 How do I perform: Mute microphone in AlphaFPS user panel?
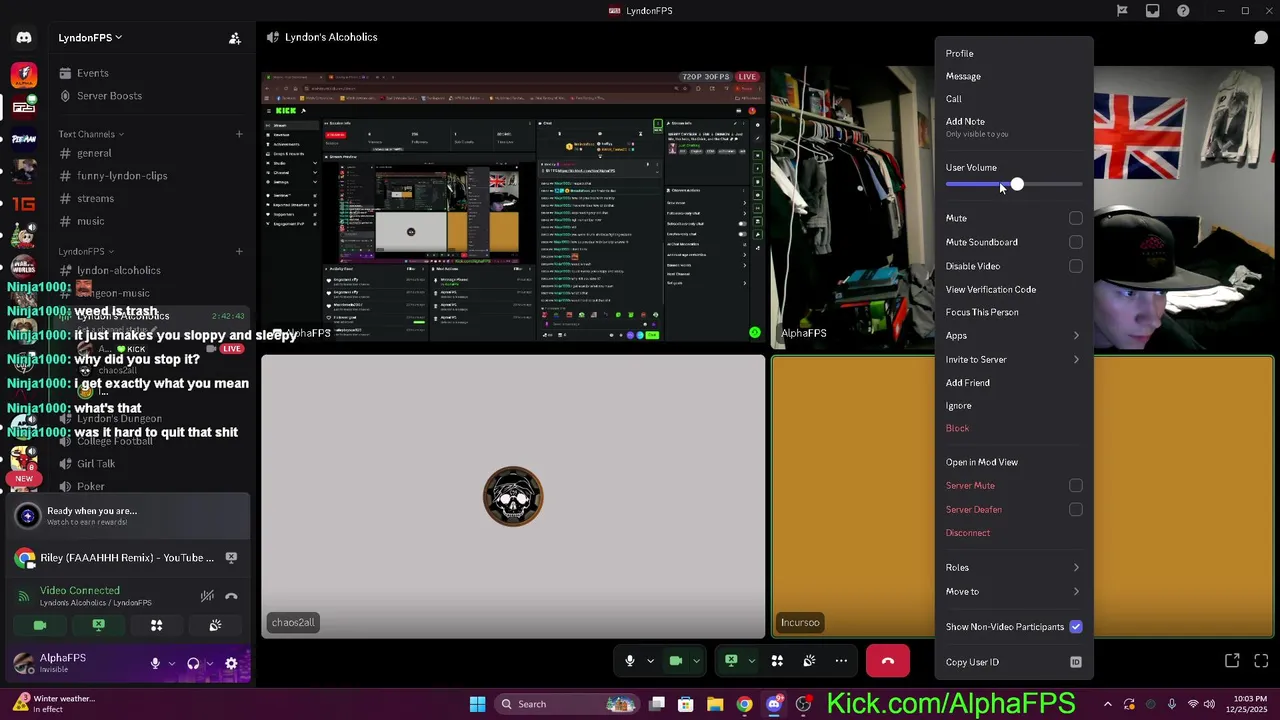click(x=155, y=663)
